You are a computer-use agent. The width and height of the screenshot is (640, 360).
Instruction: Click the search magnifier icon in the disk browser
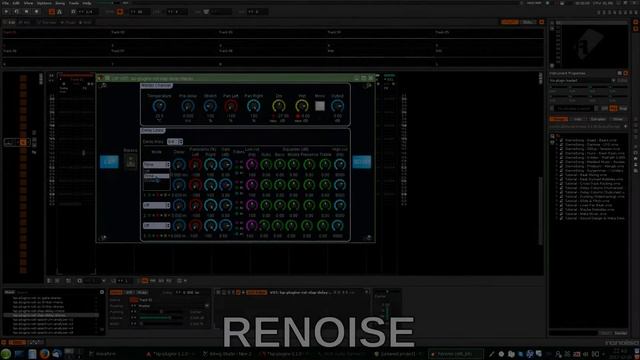click(x=552, y=136)
